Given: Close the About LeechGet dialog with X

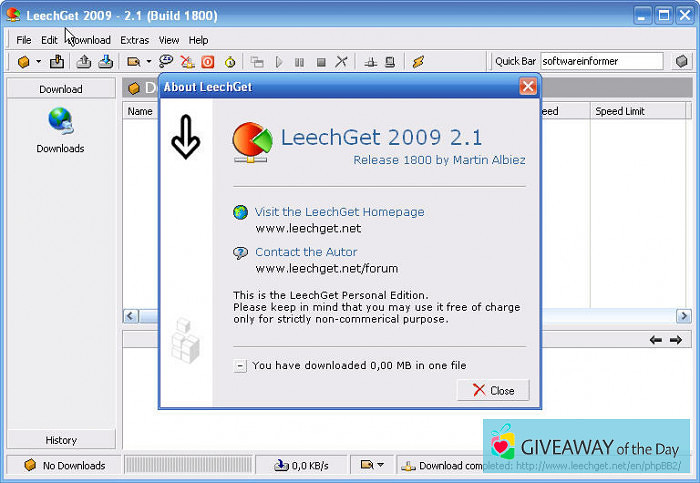Looking at the screenshot, I should coord(528,86).
